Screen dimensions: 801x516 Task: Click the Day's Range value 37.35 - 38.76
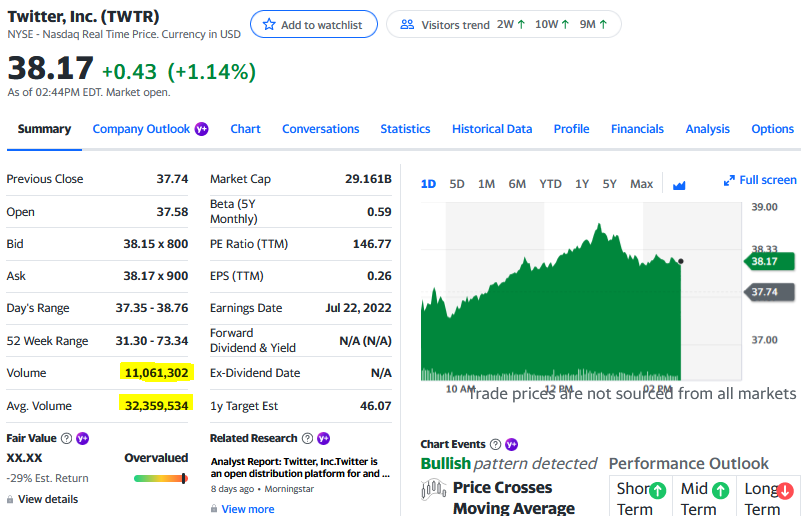152,308
